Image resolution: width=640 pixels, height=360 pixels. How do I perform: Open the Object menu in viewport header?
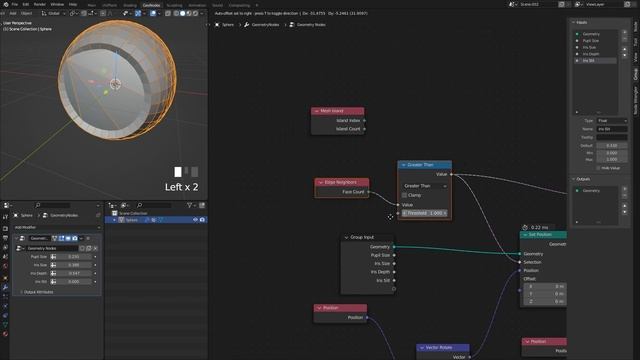point(27,13)
